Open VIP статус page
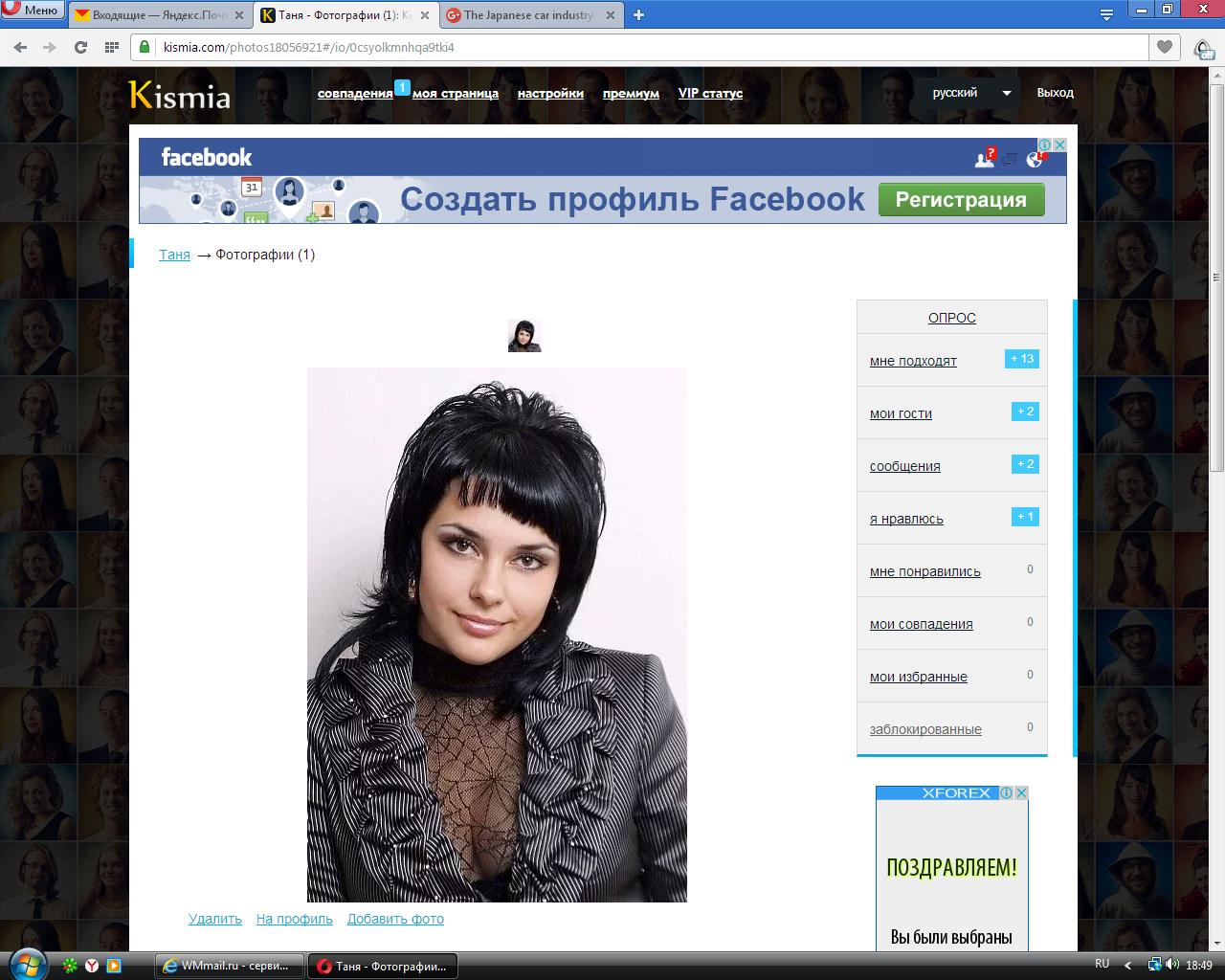Viewport: 1225px width, 980px height. point(710,94)
